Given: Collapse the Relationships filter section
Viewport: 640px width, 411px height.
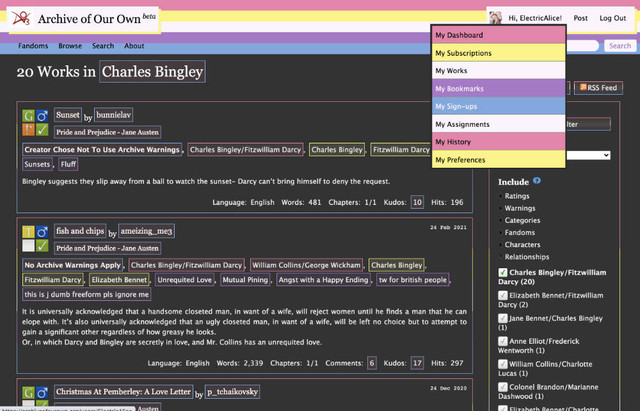Looking at the screenshot, I should 527,257.
